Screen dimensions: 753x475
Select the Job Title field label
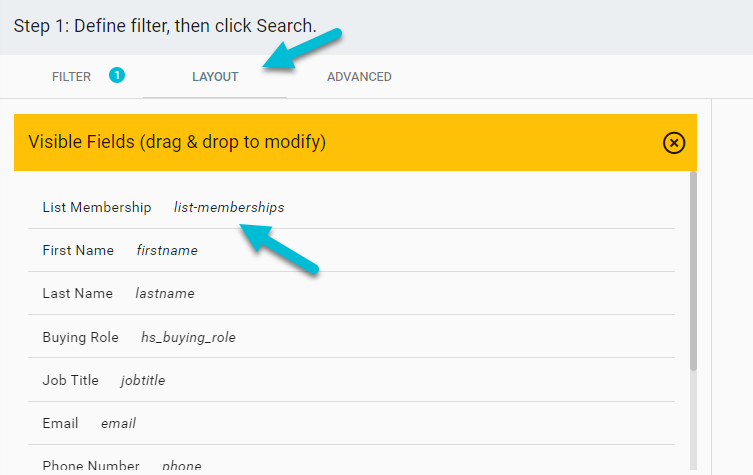70,380
